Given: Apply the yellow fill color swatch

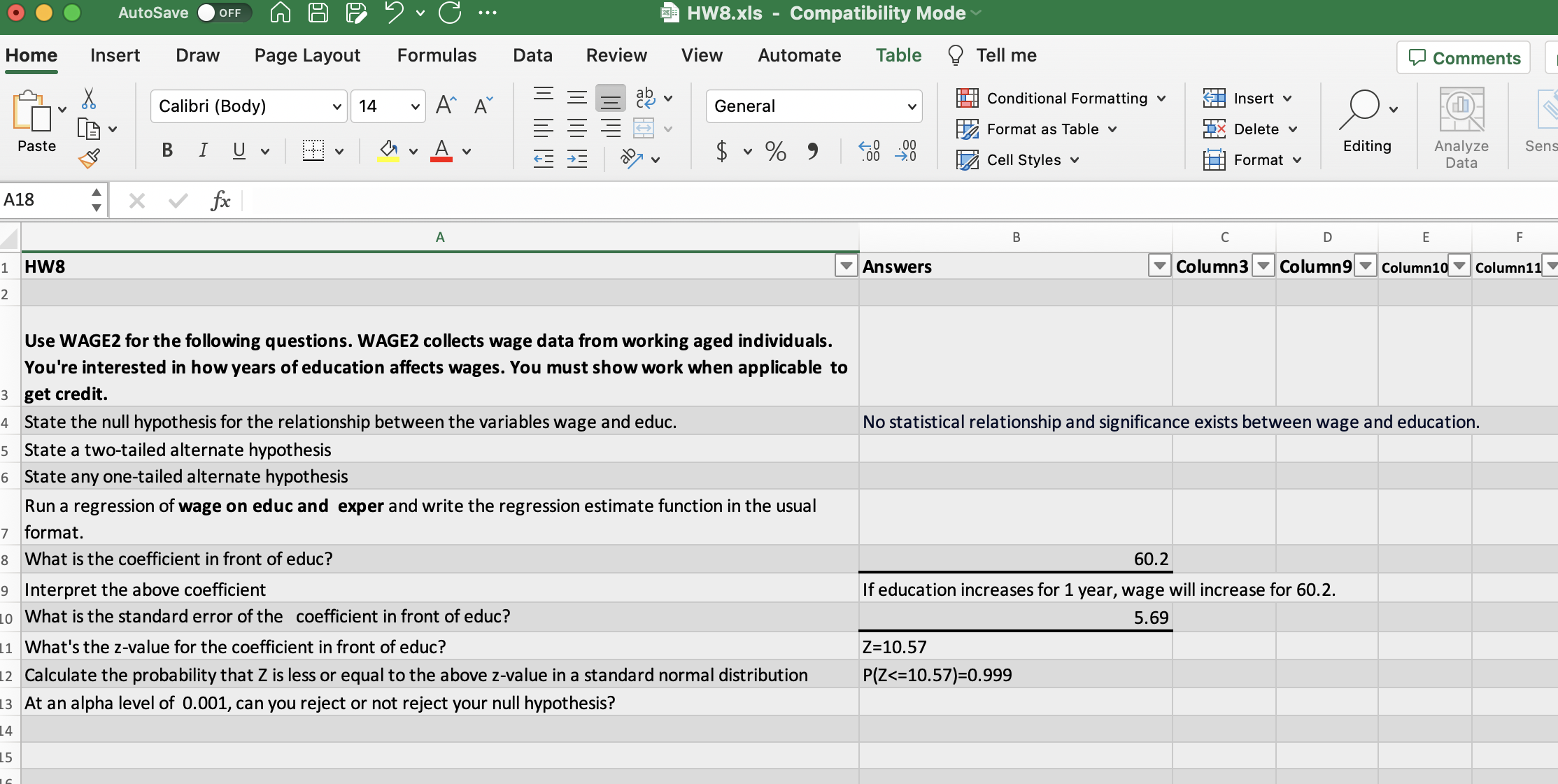Looking at the screenshot, I should coord(388,150).
